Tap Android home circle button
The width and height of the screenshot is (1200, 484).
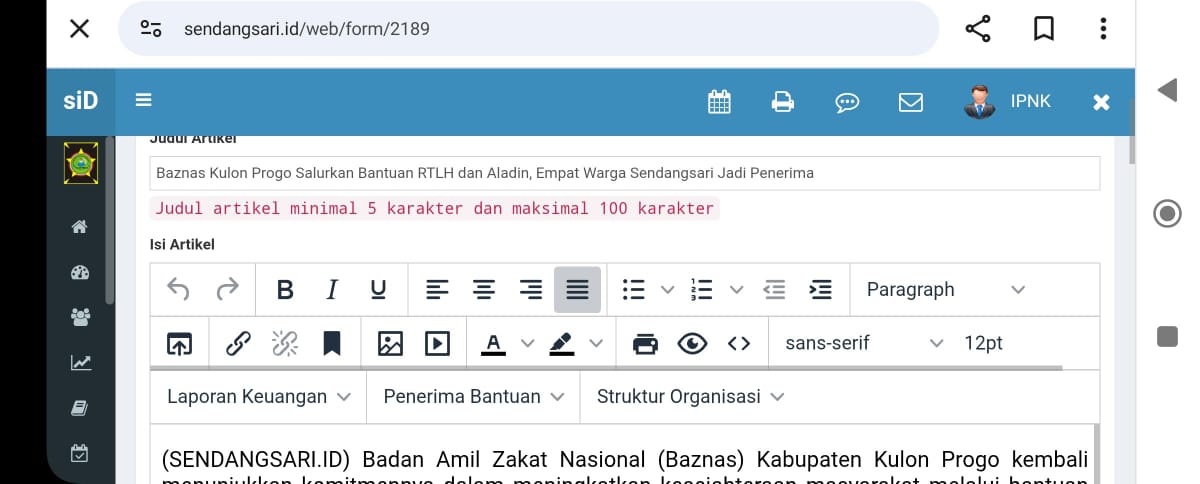coord(1166,214)
